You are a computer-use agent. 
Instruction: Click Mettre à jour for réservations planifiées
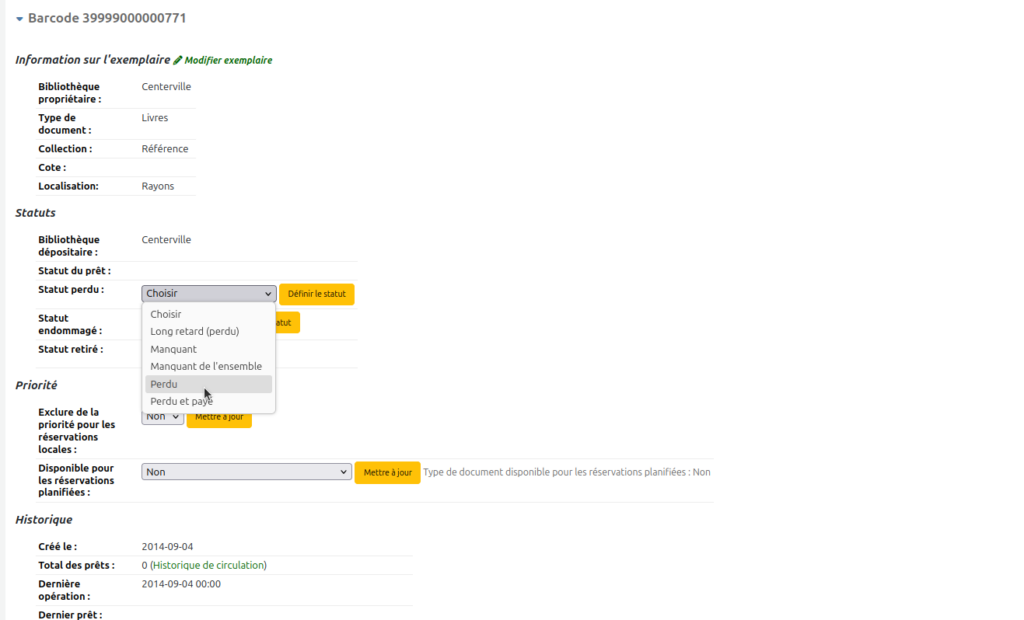[x=387, y=472]
